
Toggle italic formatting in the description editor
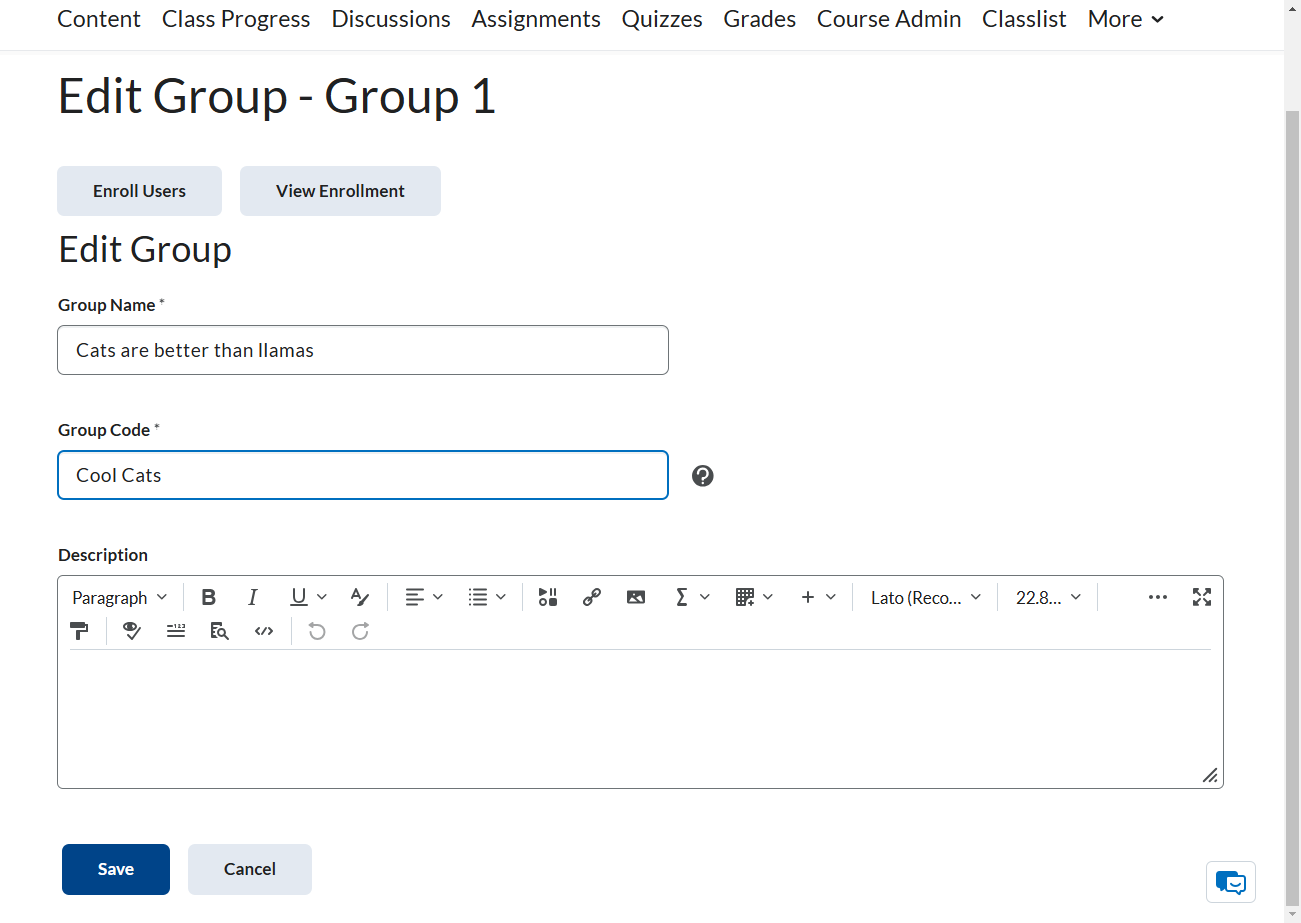[252, 597]
